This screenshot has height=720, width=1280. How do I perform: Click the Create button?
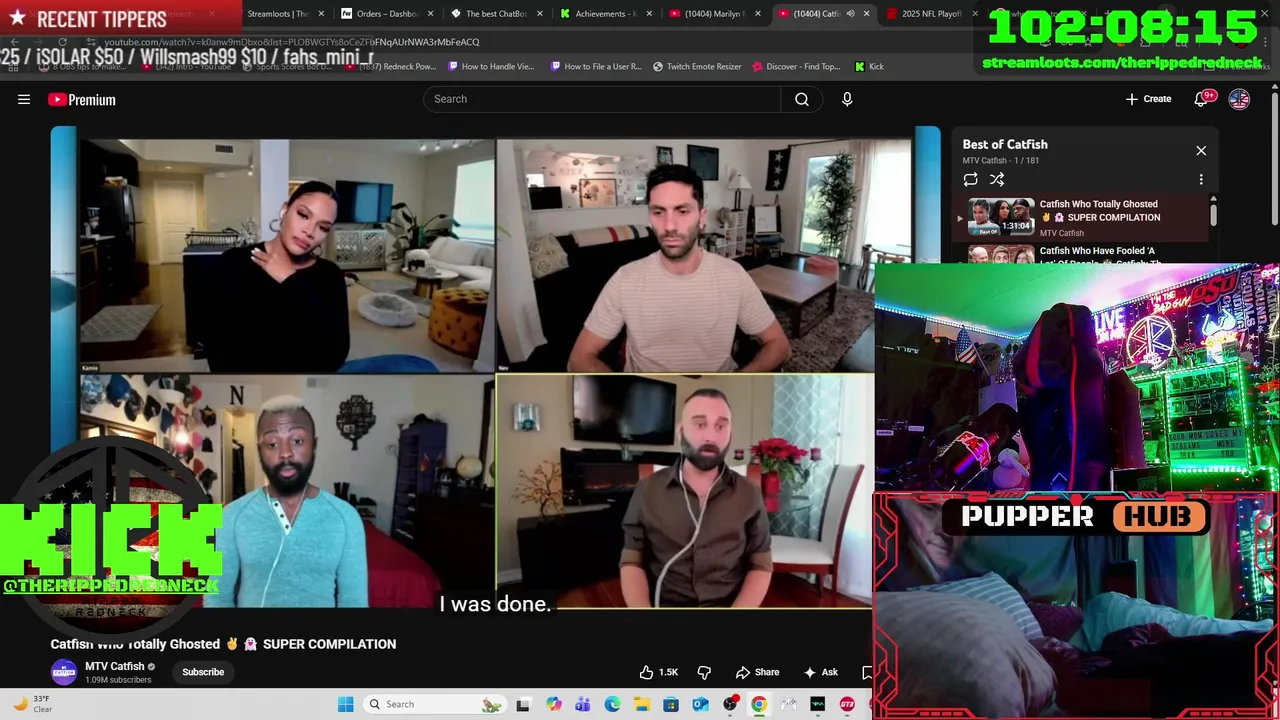pos(1148,99)
